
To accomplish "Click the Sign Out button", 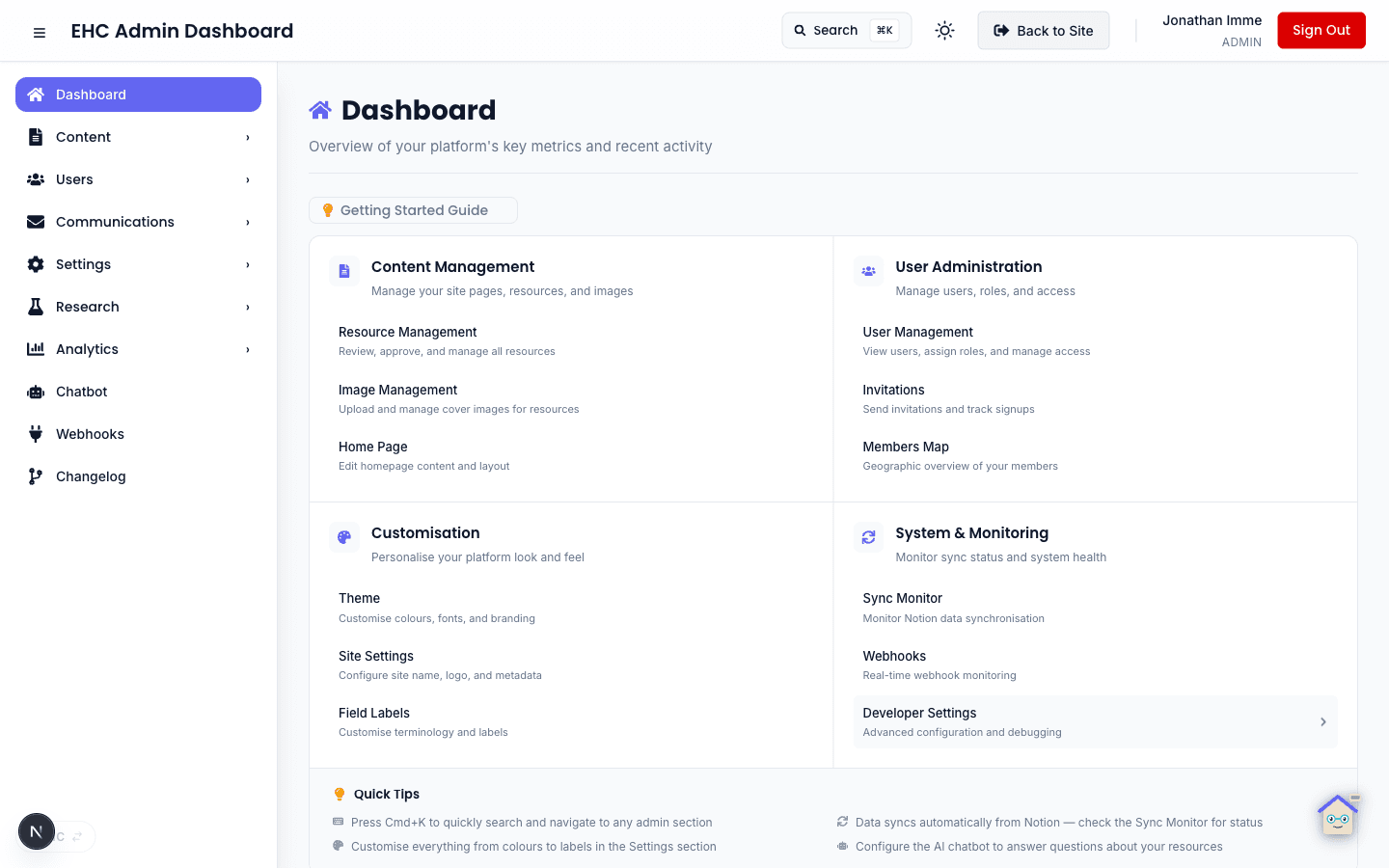I will coord(1321,30).
